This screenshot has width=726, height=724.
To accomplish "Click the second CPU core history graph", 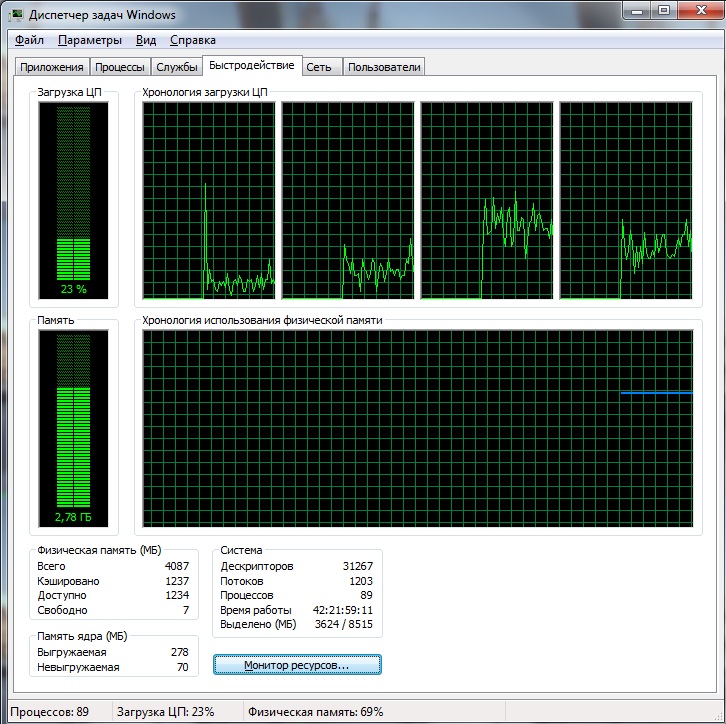I will point(348,200).
